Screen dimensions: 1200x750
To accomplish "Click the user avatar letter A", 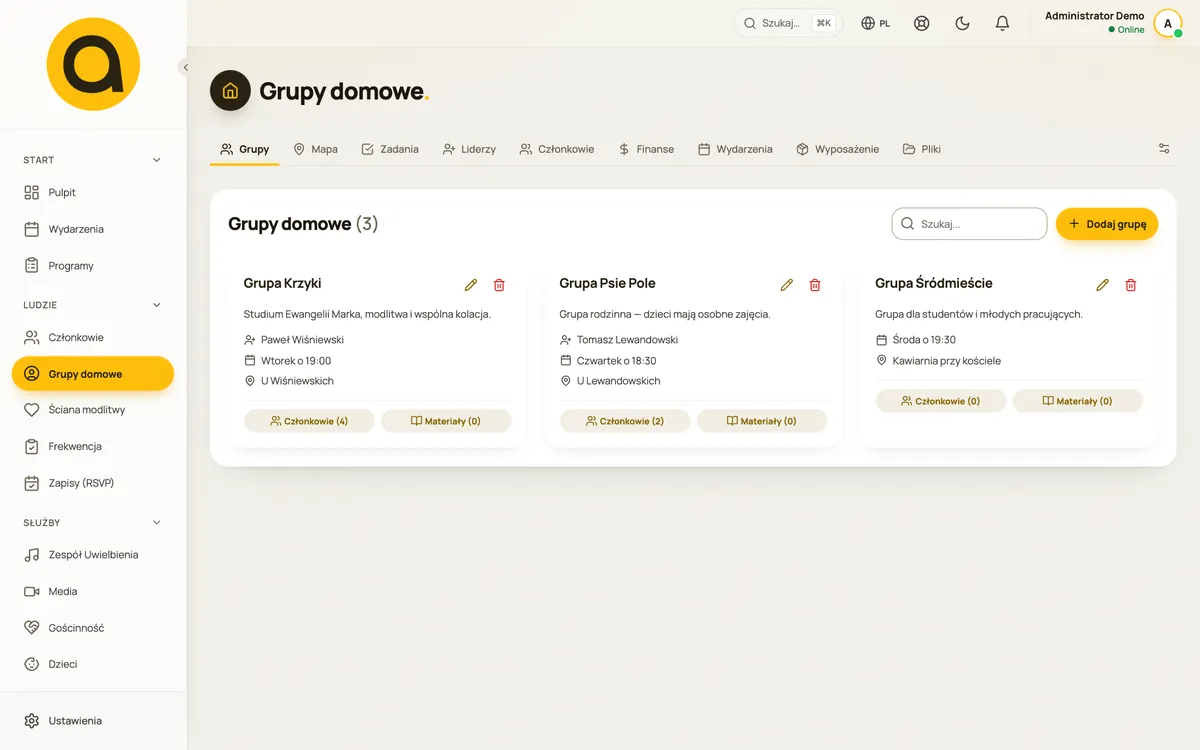I will 1168,23.
